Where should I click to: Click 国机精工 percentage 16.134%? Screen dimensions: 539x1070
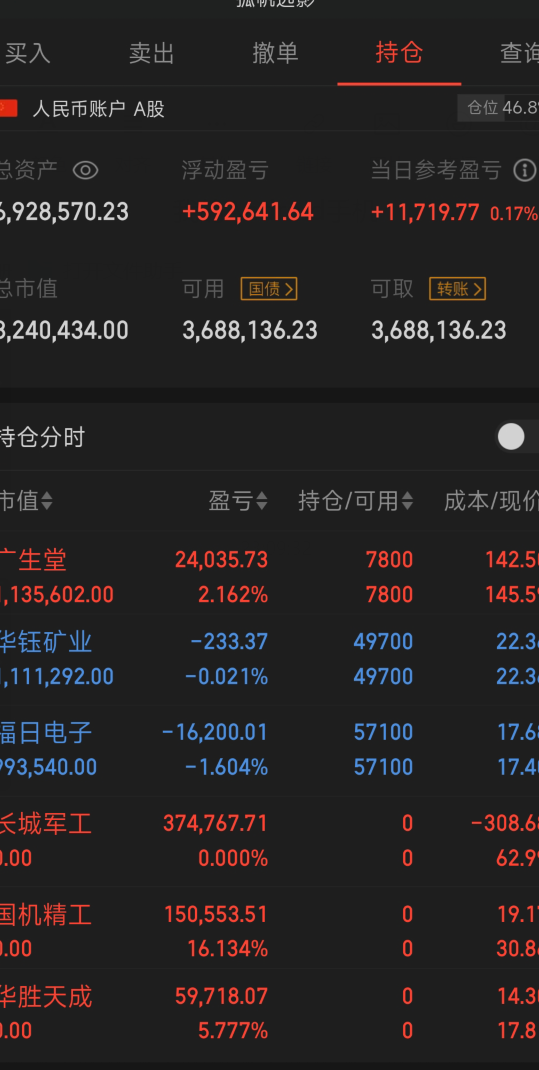tap(227, 949)
